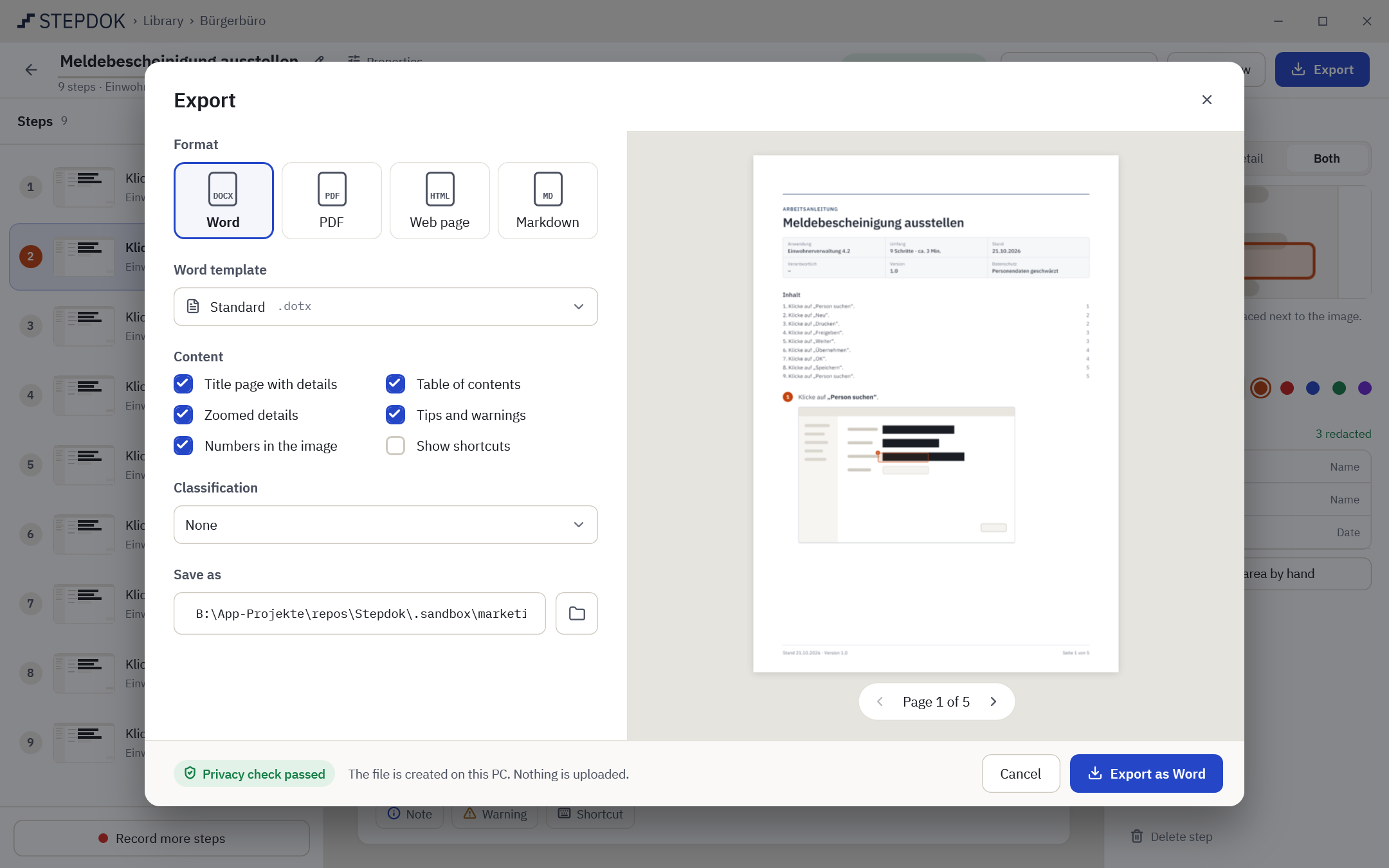The image size is (1389, 868).
Task: Click the Shortcut chip
Action: pos(590,814)
